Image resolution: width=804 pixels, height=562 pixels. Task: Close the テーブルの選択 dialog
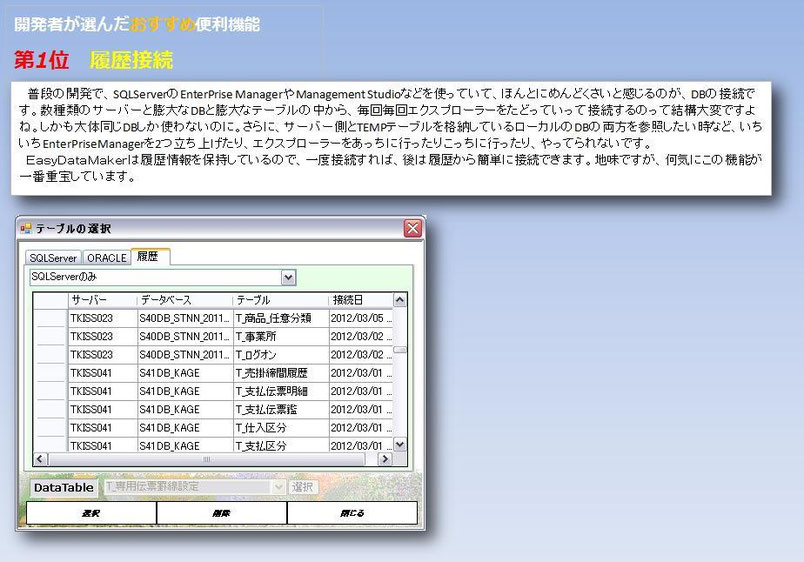point(413,228)
